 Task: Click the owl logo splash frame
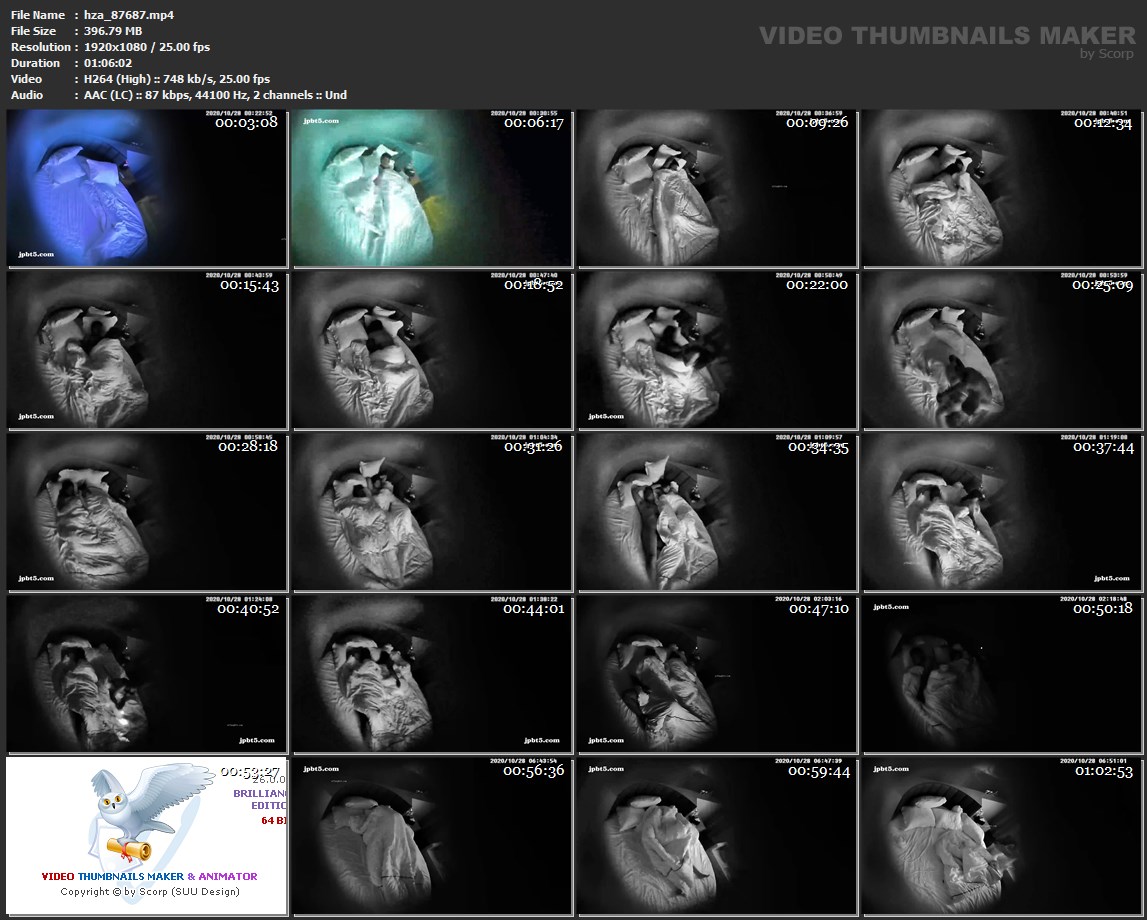(x=147, y=836)
